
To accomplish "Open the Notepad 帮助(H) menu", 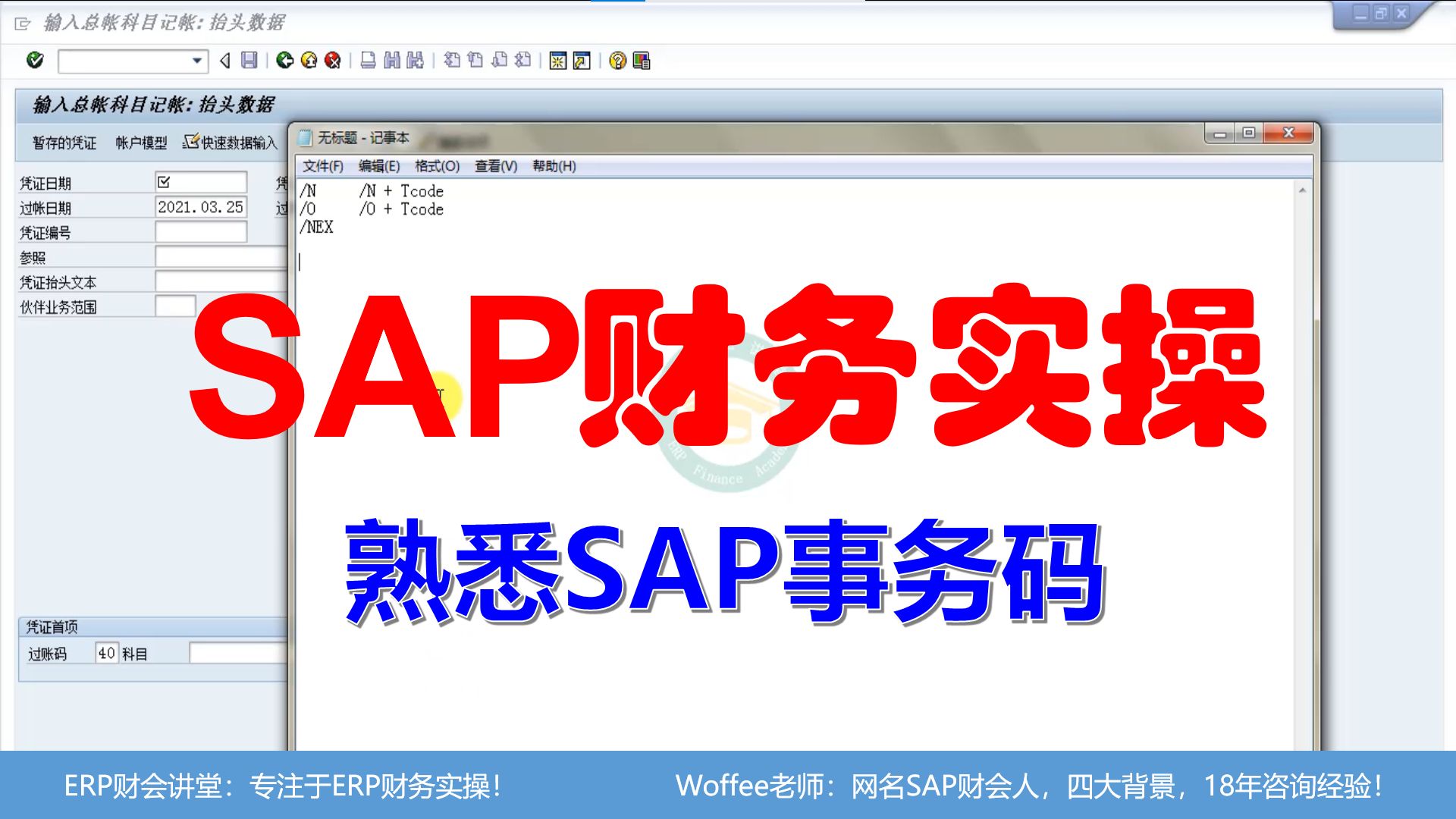I will 554,166.
